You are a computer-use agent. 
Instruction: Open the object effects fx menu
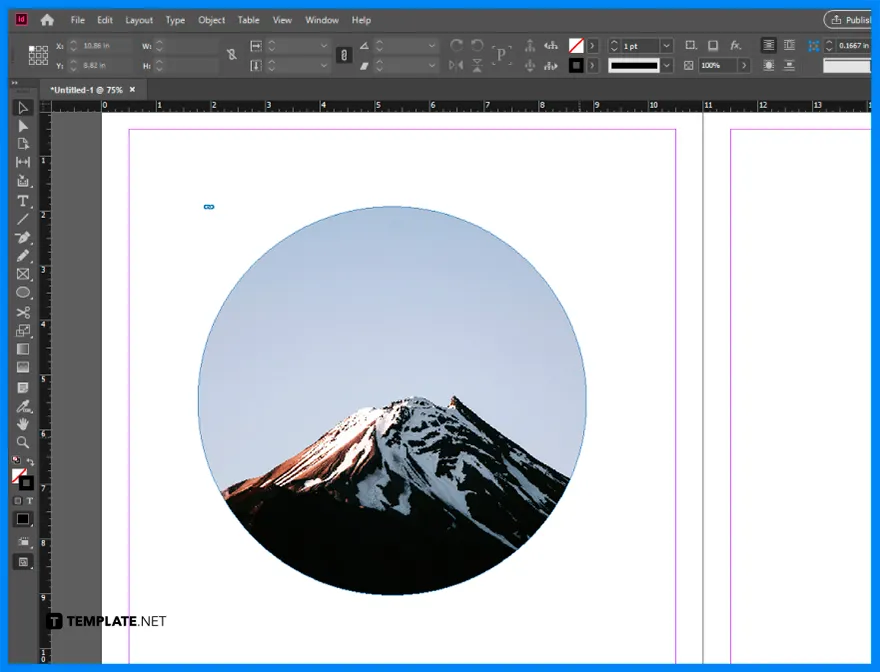tap(737, 45)
